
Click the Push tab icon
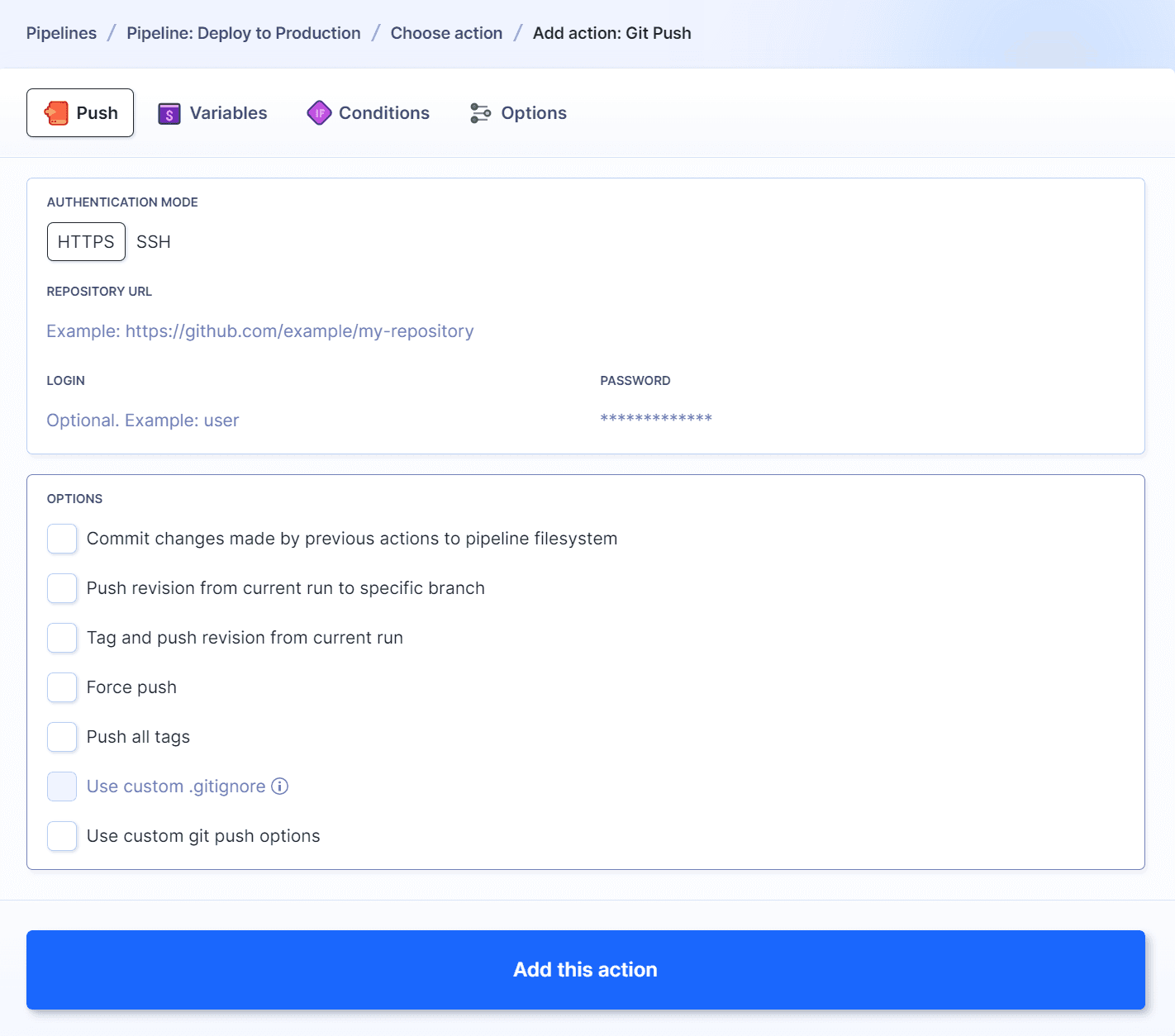(x=56, y=113)
